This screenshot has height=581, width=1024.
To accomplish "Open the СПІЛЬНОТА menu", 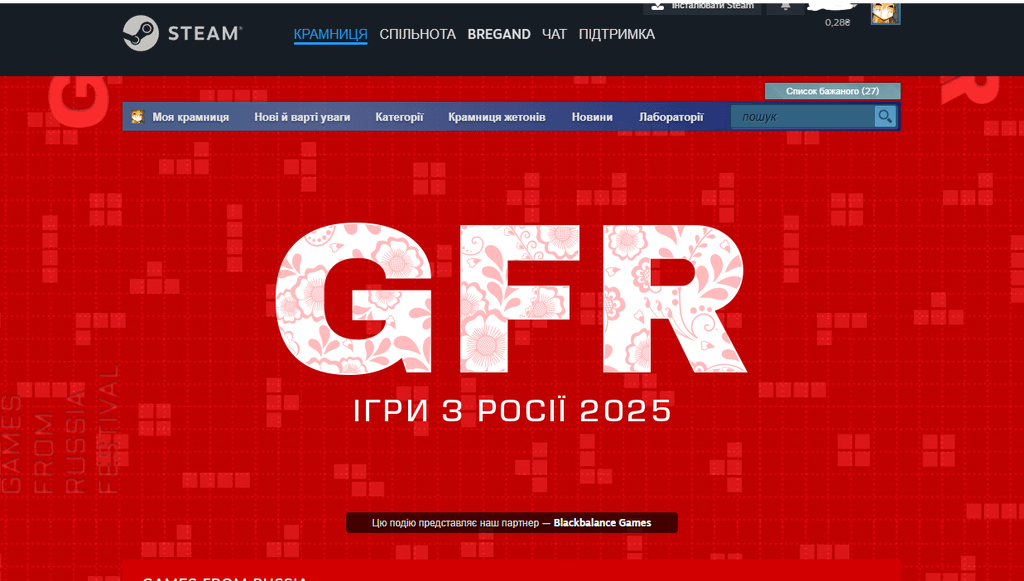I will [417, 34].
